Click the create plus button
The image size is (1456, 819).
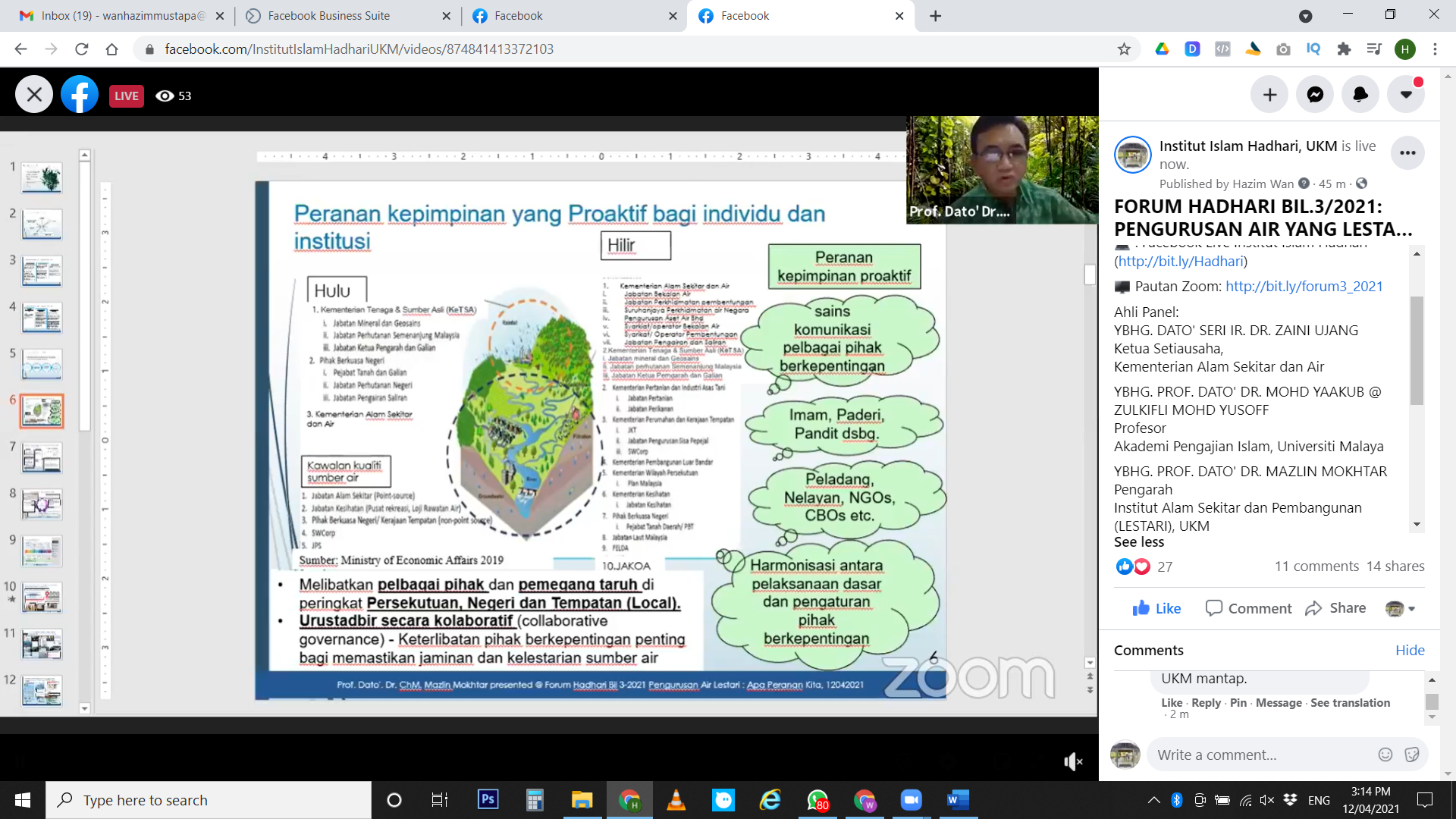point(1269,95)
